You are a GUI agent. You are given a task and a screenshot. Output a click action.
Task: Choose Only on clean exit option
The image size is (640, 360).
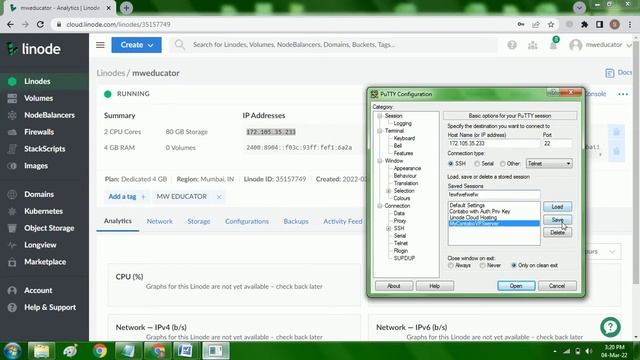[514, 266]
